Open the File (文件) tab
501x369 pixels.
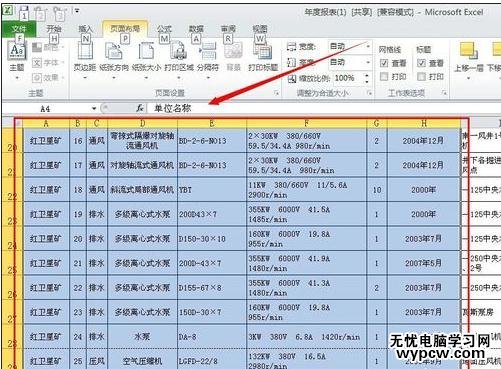click(x=19, y=29)
